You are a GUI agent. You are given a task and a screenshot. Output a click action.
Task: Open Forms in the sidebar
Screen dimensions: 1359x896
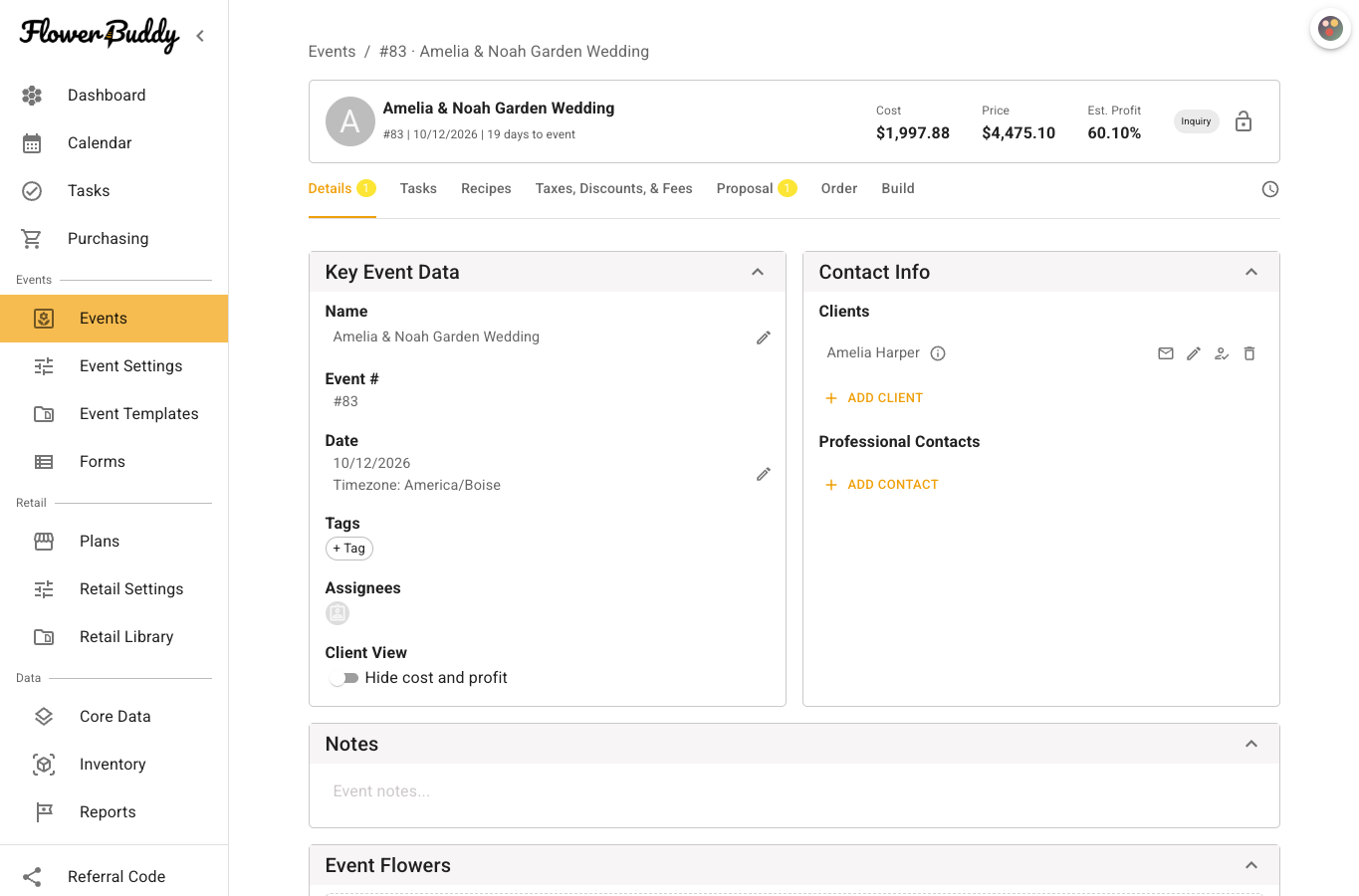(x=113, y=462)
